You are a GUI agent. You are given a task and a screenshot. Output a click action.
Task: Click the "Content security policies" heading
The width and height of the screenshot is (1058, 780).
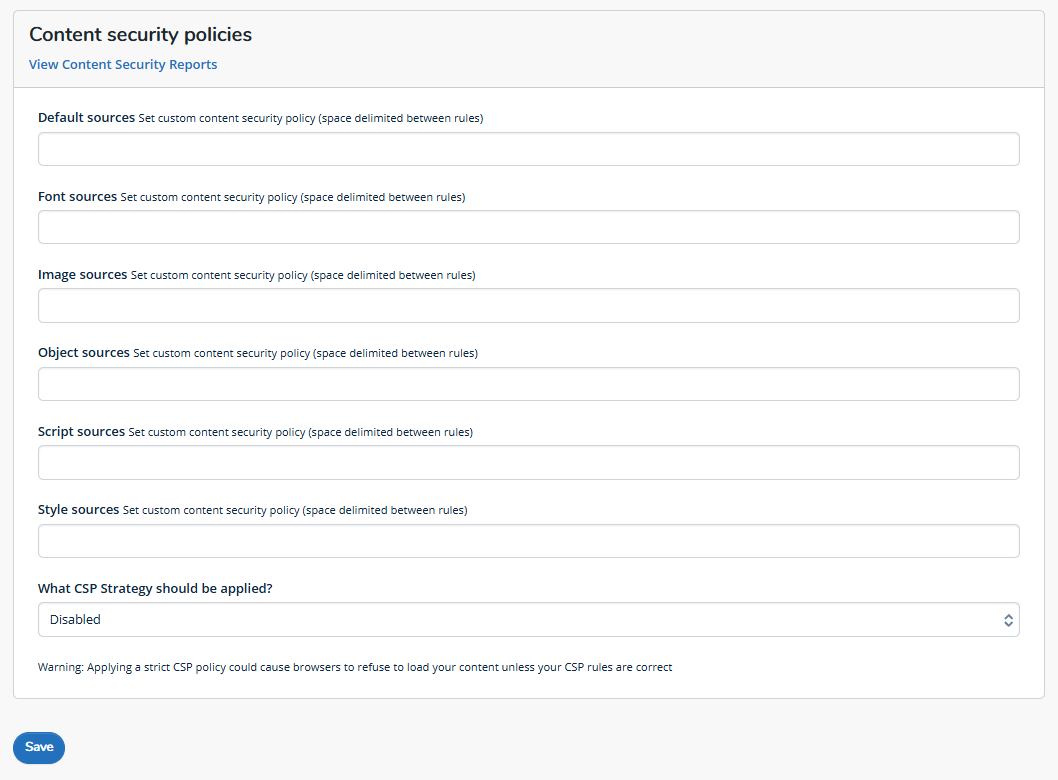tap(140, 35)
